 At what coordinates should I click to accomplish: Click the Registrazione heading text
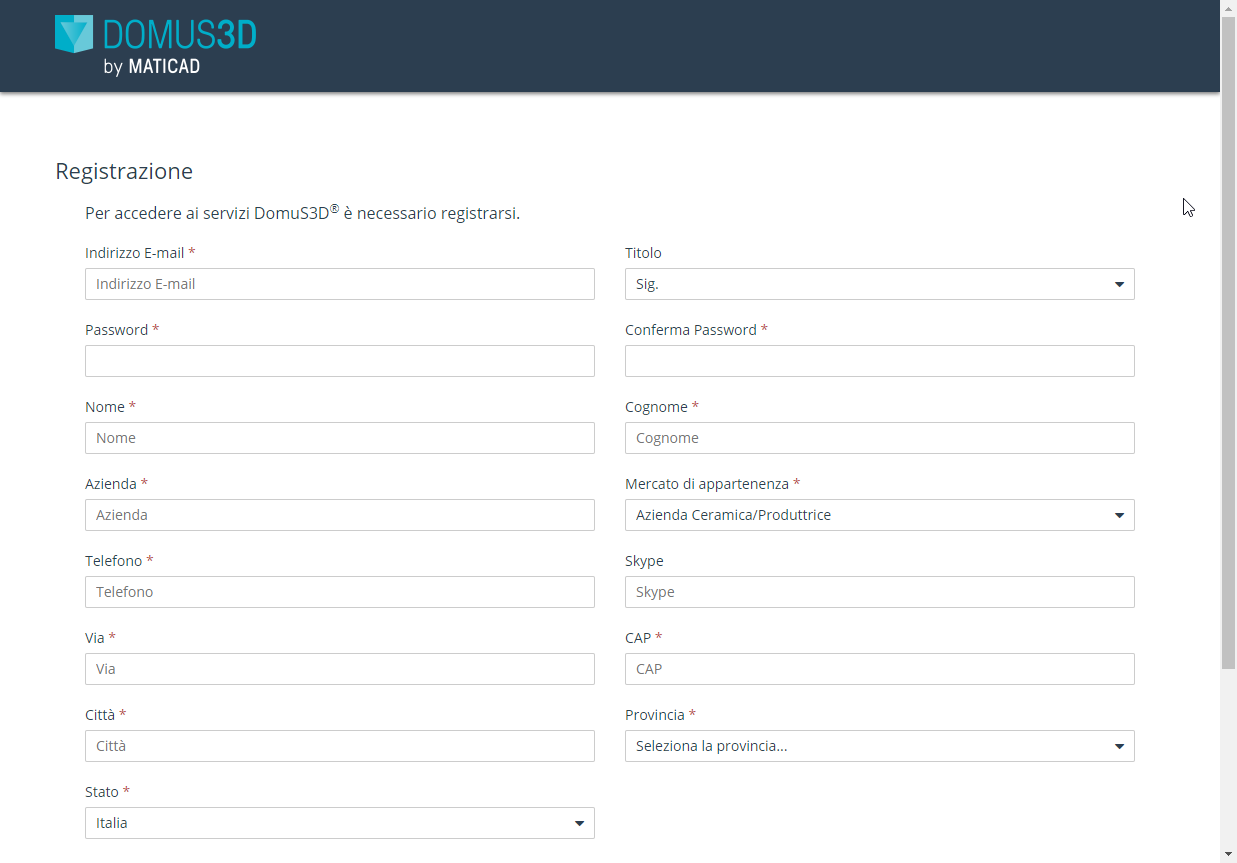coord(124,171)
